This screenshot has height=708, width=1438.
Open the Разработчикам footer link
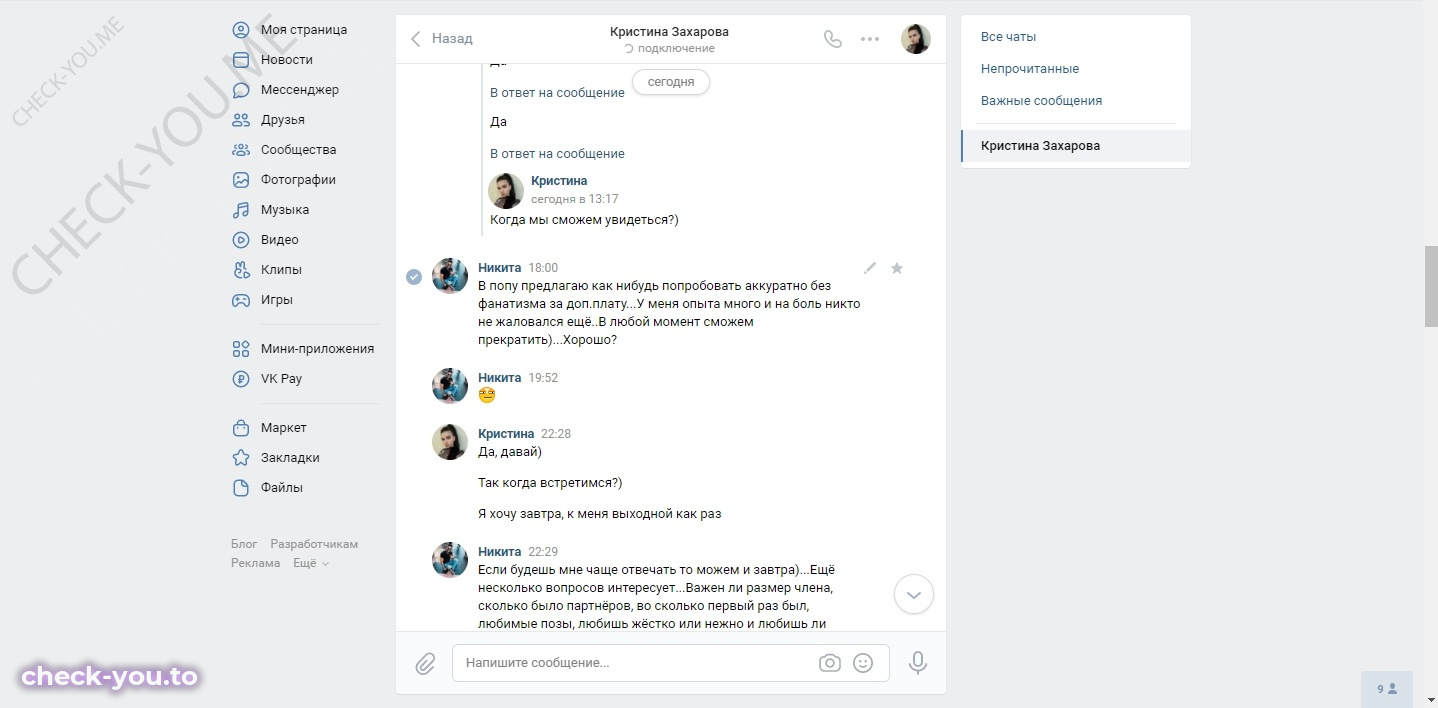coord(314,544)
